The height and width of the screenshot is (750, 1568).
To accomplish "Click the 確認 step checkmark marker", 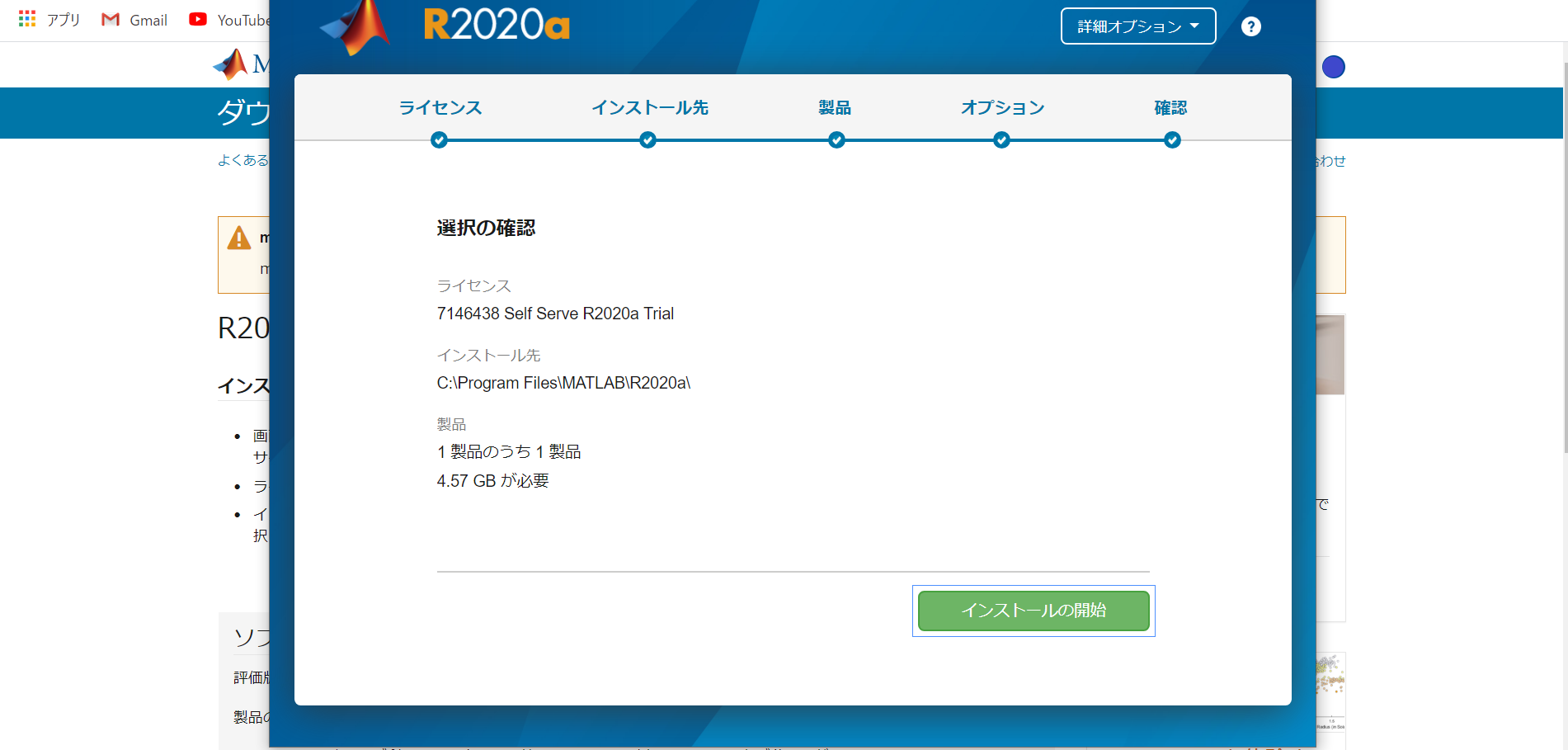I will click(x=1172, y=140).
